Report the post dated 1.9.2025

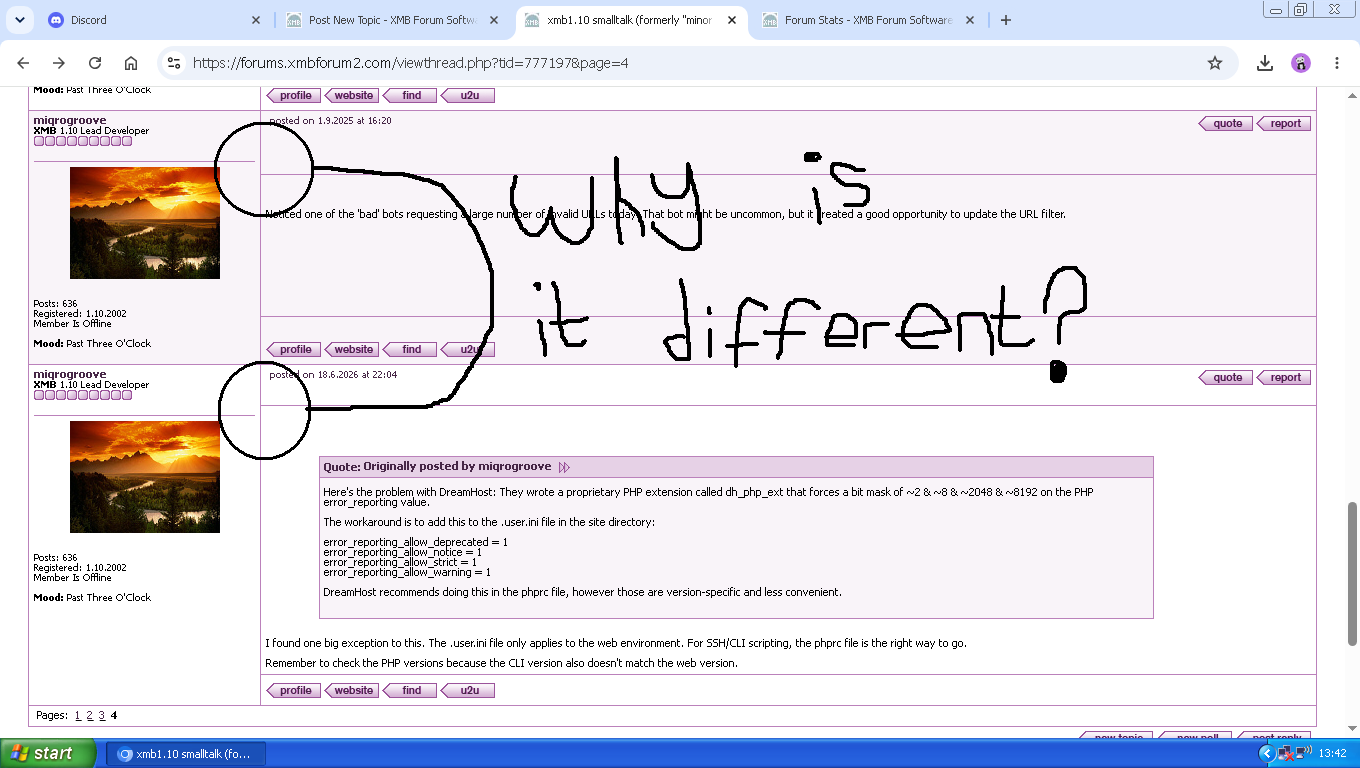click(1283, 124)
